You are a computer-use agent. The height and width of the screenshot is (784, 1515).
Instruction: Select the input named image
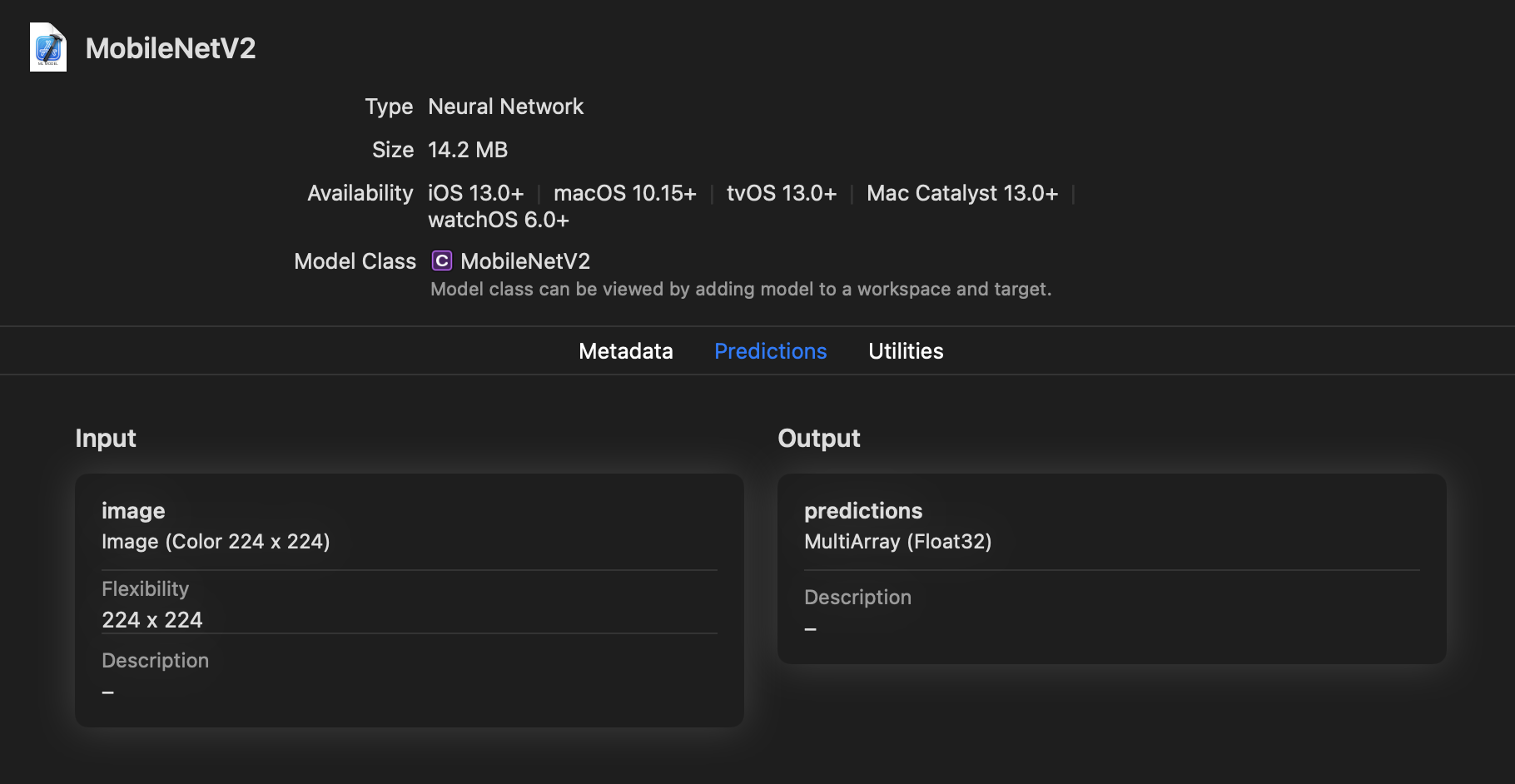tap(133, 511)
